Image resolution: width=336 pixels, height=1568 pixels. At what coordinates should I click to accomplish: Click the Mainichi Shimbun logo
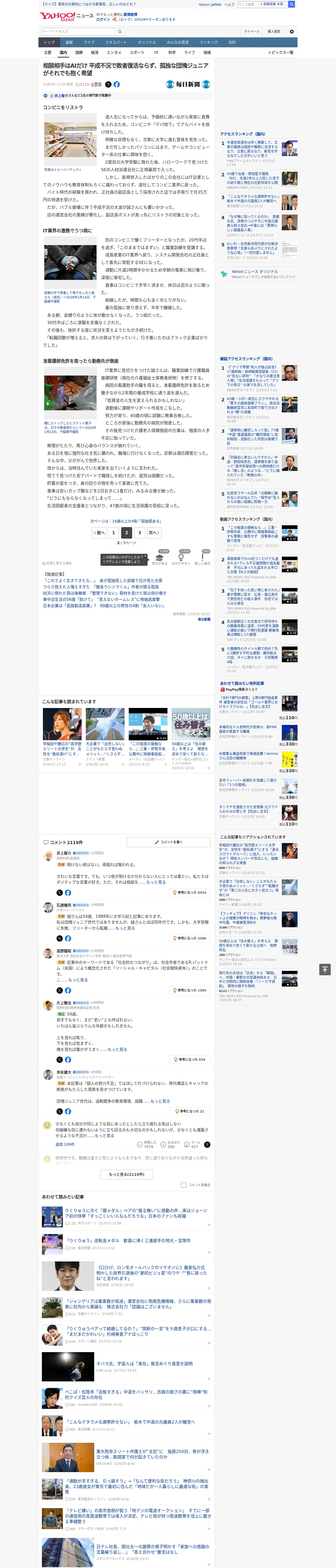click(188, 85)
